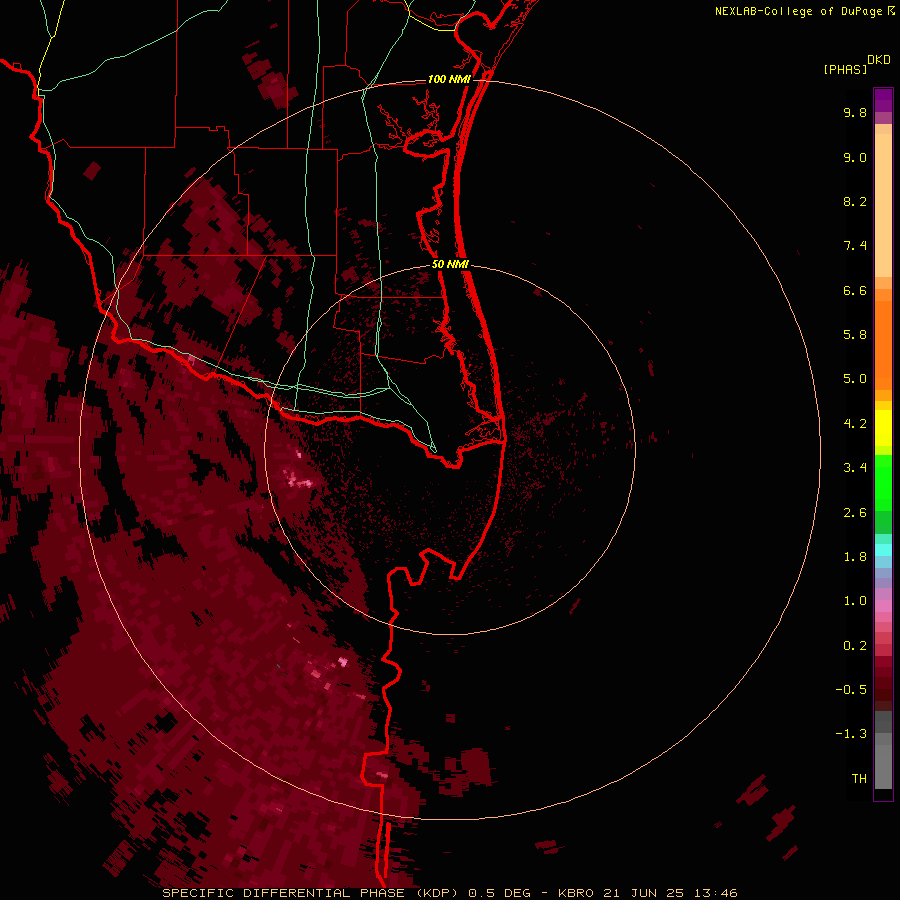The image size is (900, 900).
Task: Select the 100 NMI range ring label
Action: pyautogui.click(x=449, y=79)
